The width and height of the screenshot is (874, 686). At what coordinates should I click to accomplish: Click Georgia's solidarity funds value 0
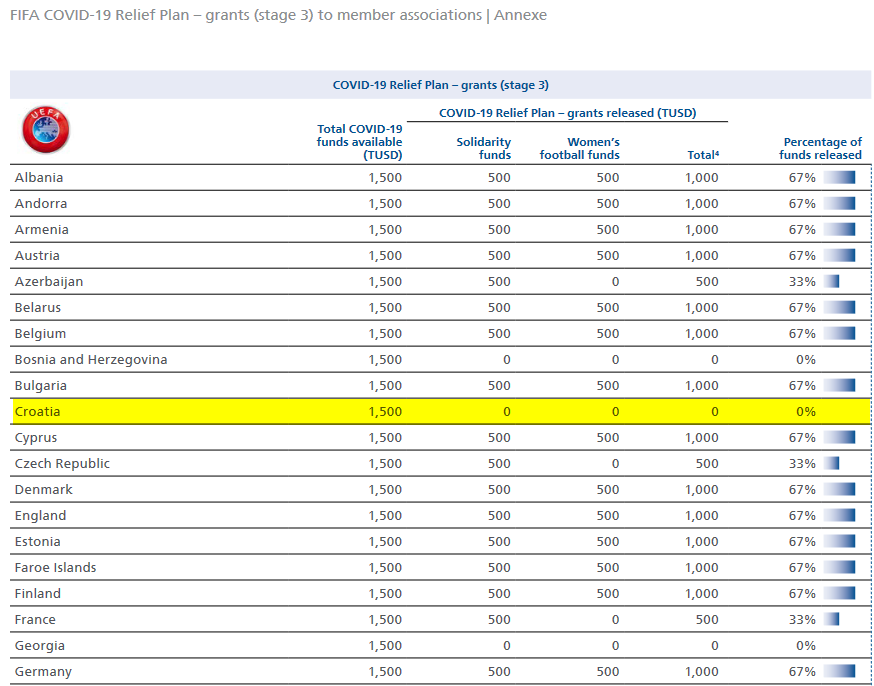tap(507, 646)
